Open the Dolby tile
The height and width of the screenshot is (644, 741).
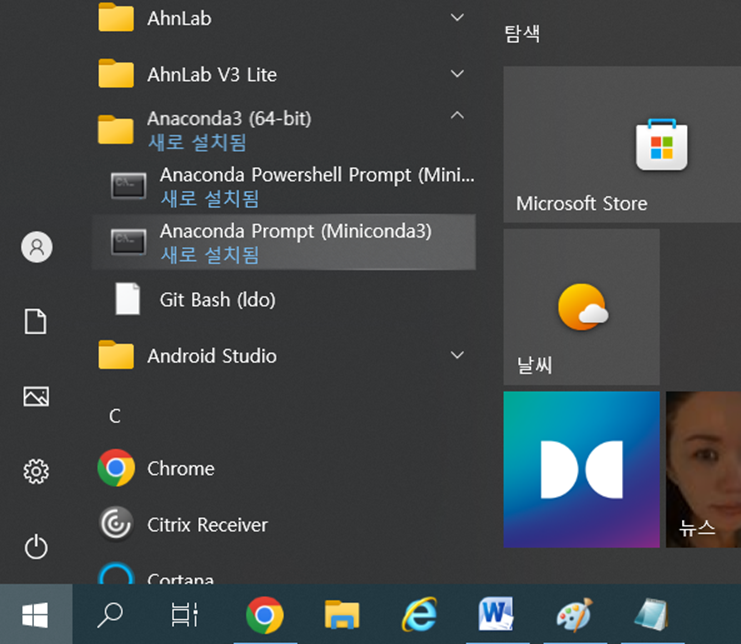coord(581,469)
